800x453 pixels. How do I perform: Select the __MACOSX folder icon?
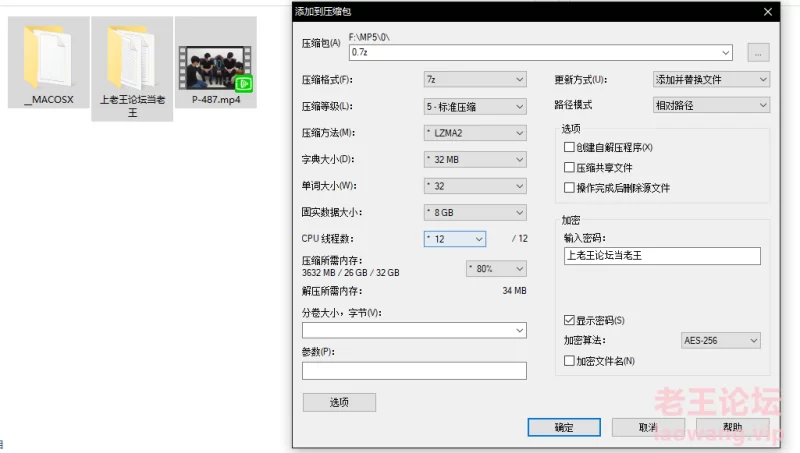click(48, 58)
